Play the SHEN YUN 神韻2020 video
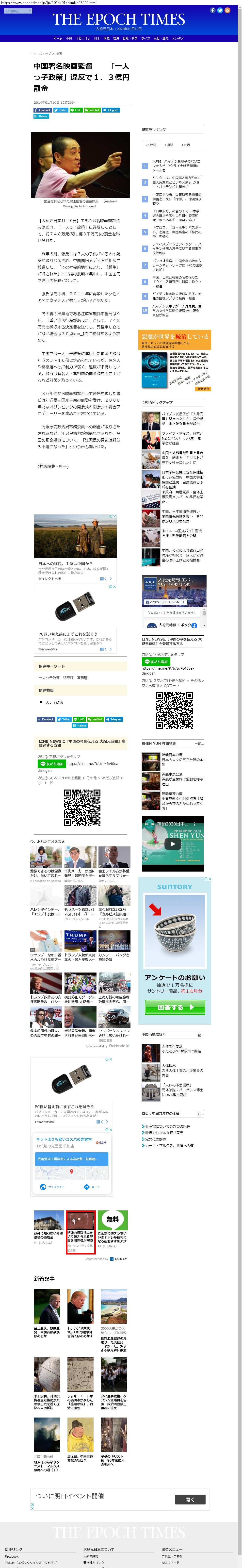 tap(172, 844)
